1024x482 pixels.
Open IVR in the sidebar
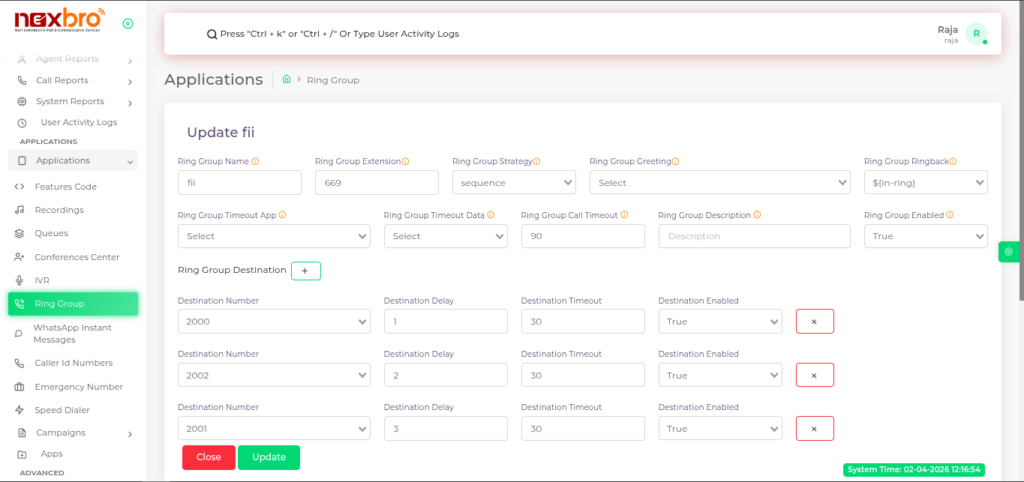42,280
